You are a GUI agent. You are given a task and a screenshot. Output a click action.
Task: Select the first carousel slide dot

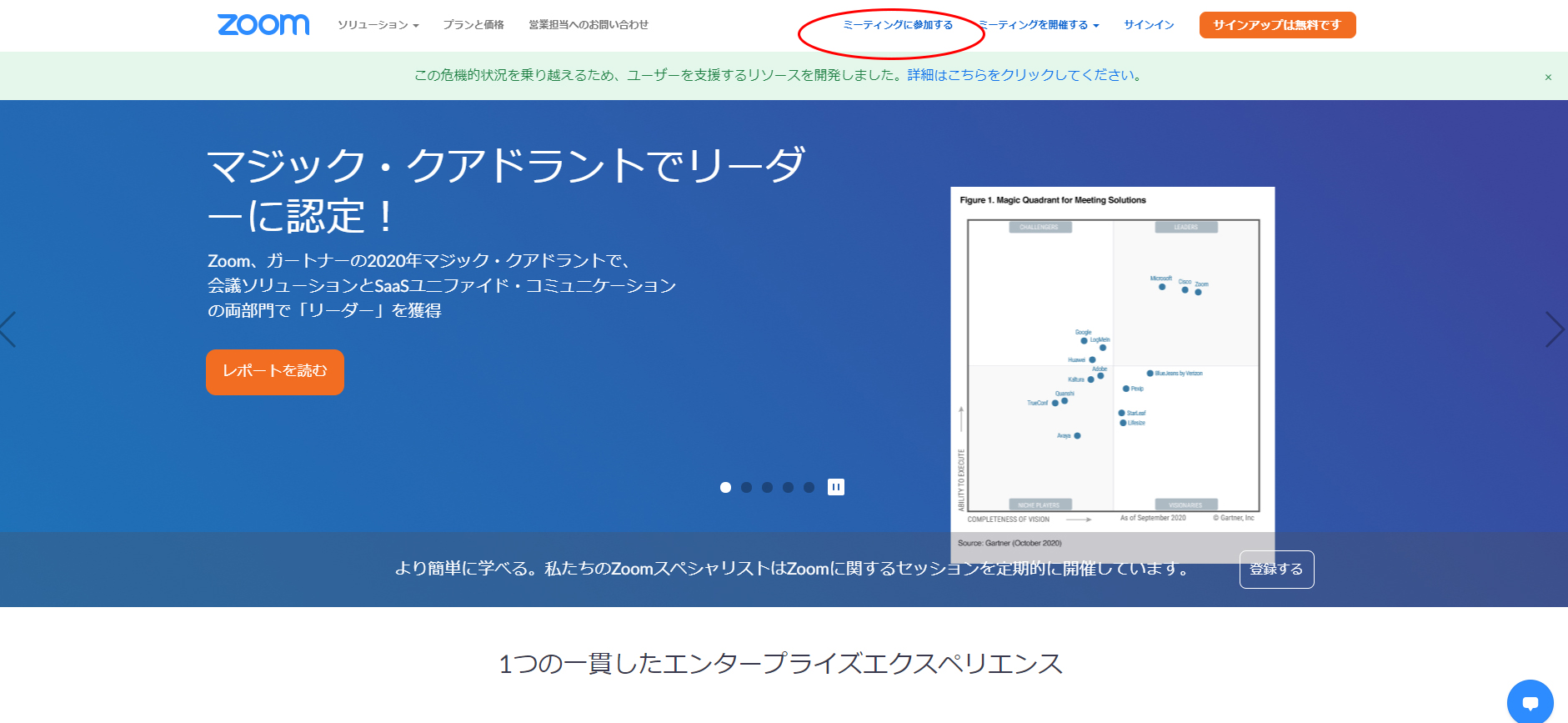click(x=725, y=487)
